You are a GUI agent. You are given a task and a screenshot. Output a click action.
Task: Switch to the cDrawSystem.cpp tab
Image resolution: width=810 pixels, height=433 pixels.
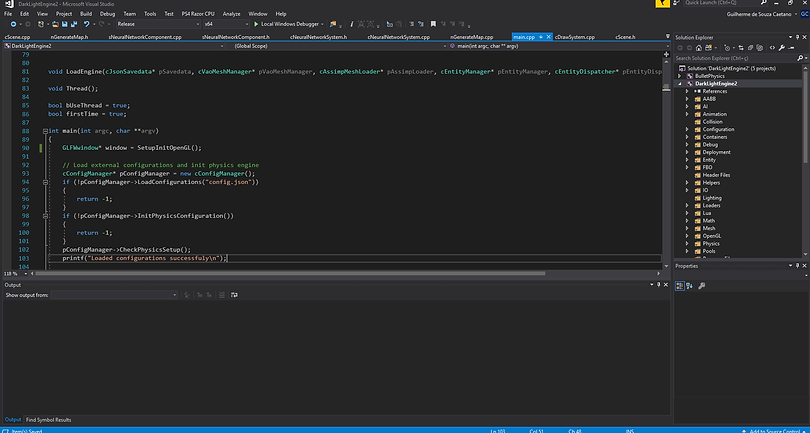click(574, 37)
